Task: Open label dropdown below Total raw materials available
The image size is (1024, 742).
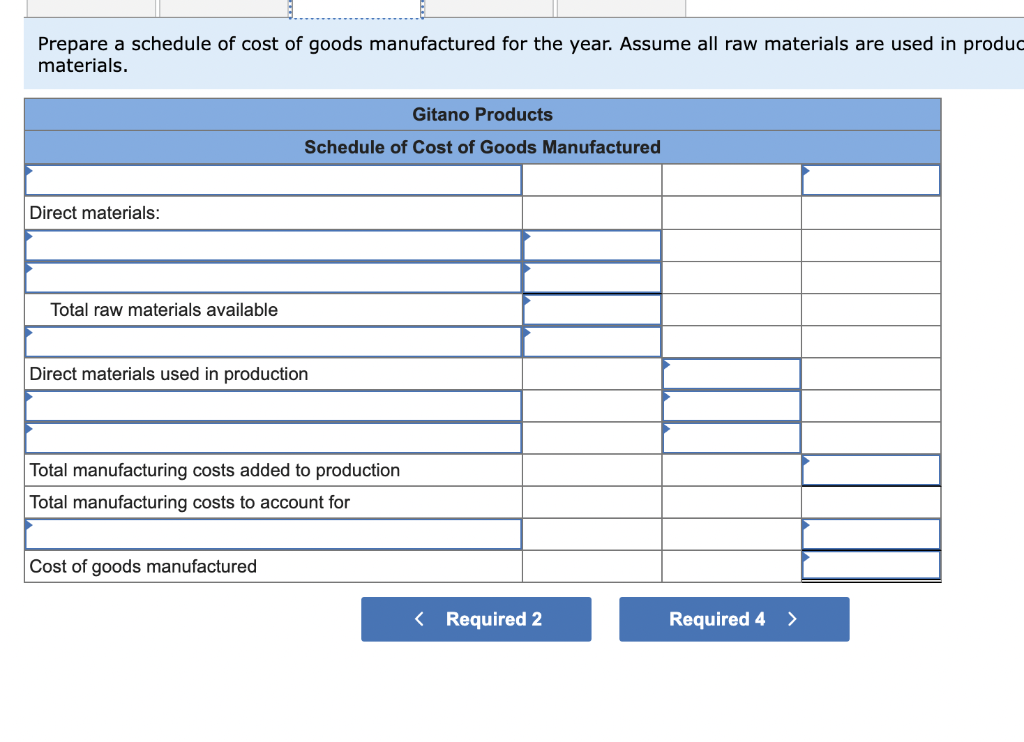Action: click(x=272, y=341)
